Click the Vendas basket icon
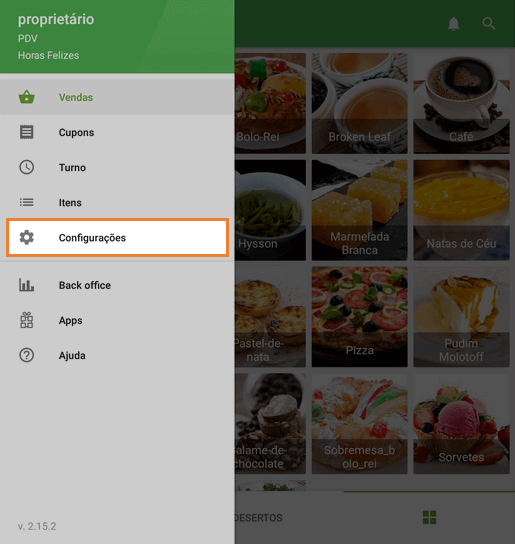This screenshot has width=515, height=544. (26, 97)
